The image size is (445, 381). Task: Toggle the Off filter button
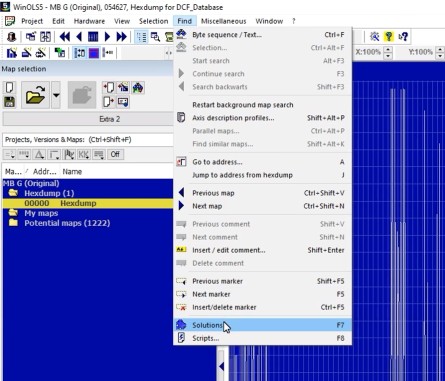click(x=115, y=154)
